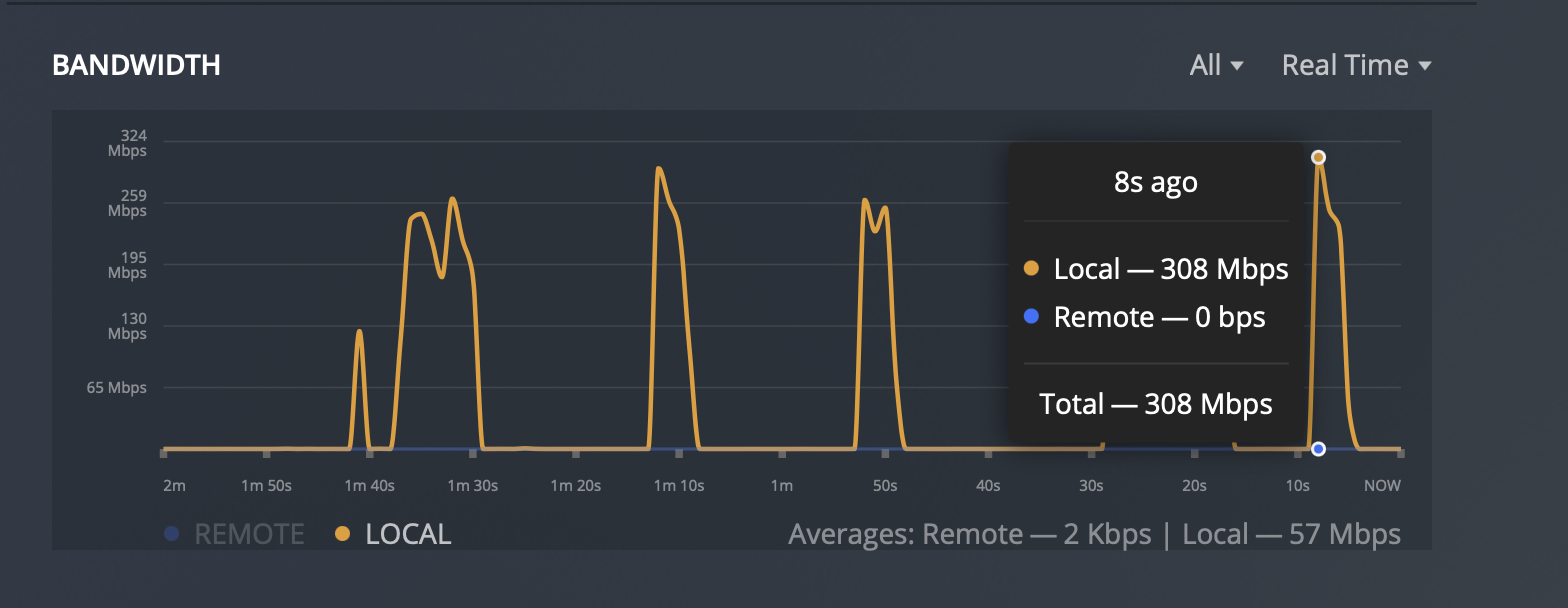Click the 324 Mbps axis label
Screen dimensions: 1568x608
[x=127, y=143]
